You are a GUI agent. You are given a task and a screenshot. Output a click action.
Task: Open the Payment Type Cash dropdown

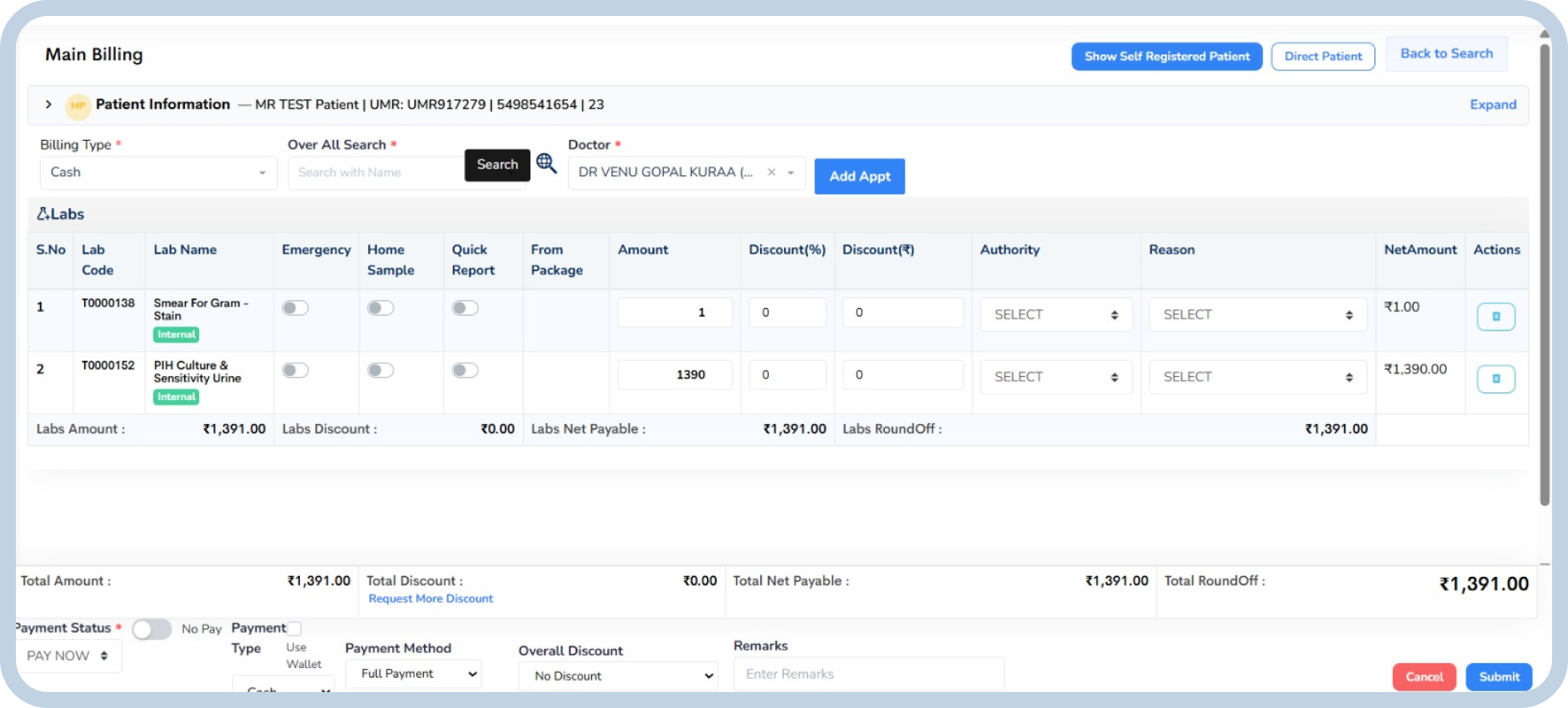coord(283,686)
